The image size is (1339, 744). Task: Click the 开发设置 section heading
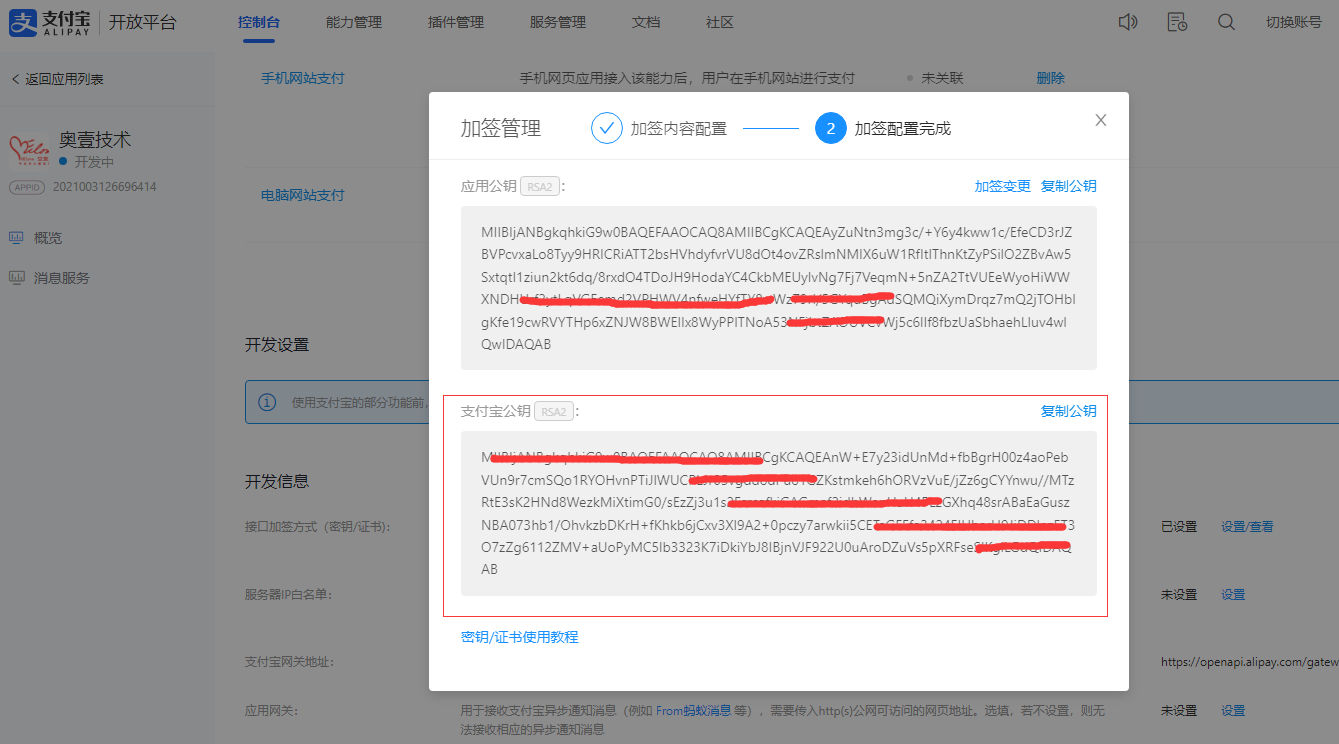(277, 345)
